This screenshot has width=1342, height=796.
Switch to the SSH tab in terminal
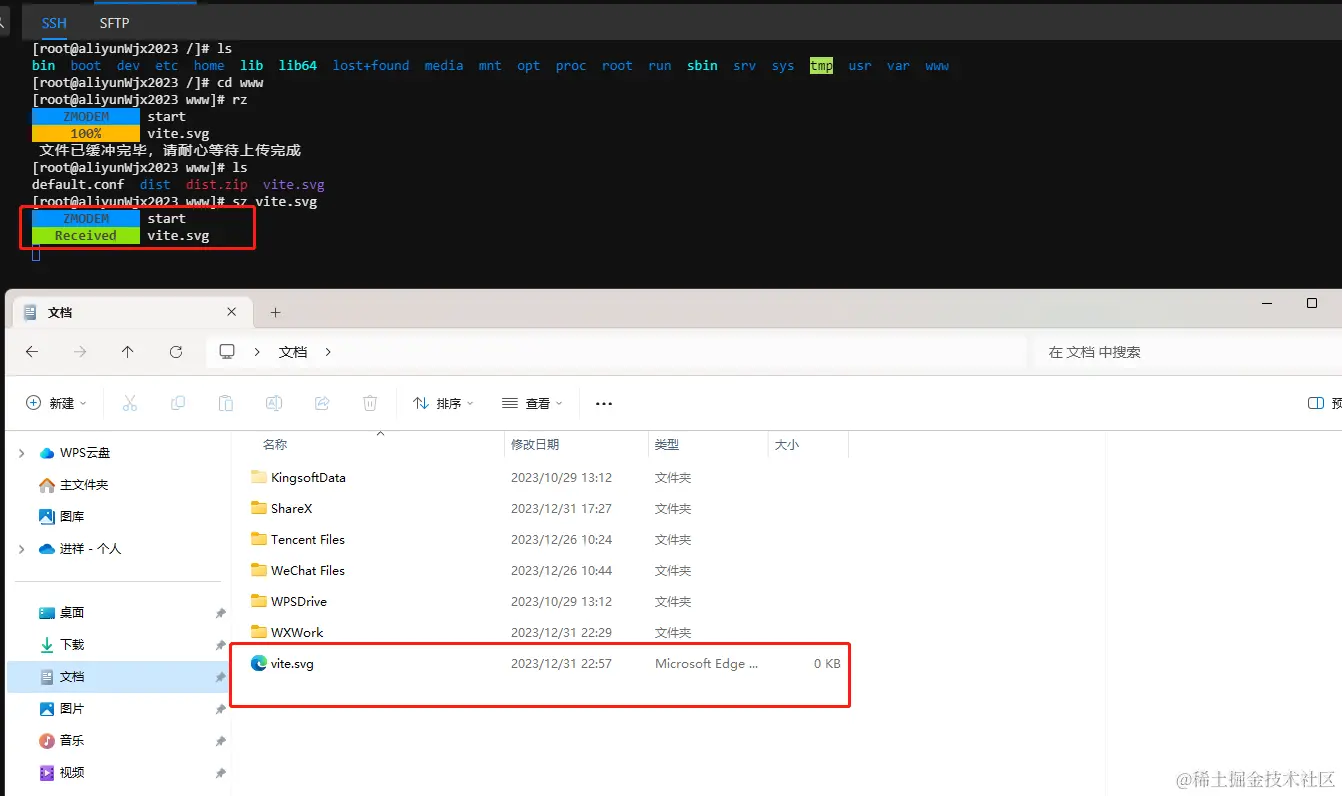click(x=54, y=22)
